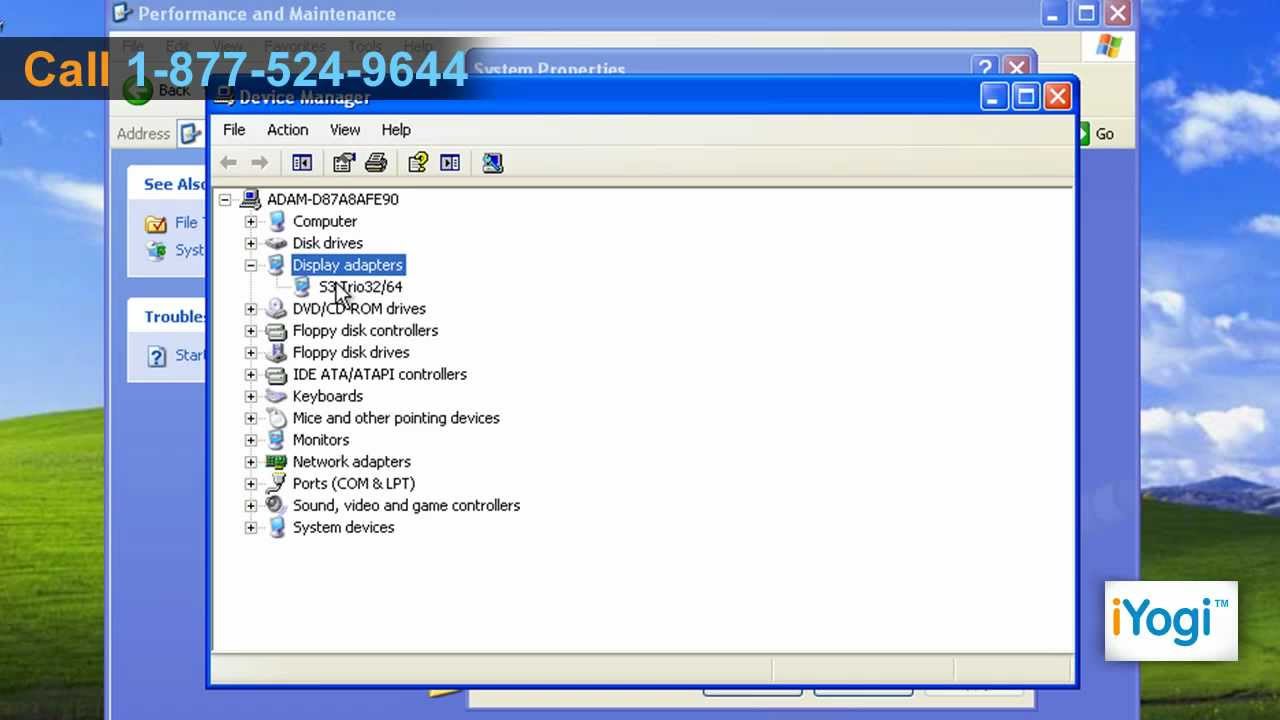
Task: Click the Help toolbar icon with question mark
Action: 418,162
